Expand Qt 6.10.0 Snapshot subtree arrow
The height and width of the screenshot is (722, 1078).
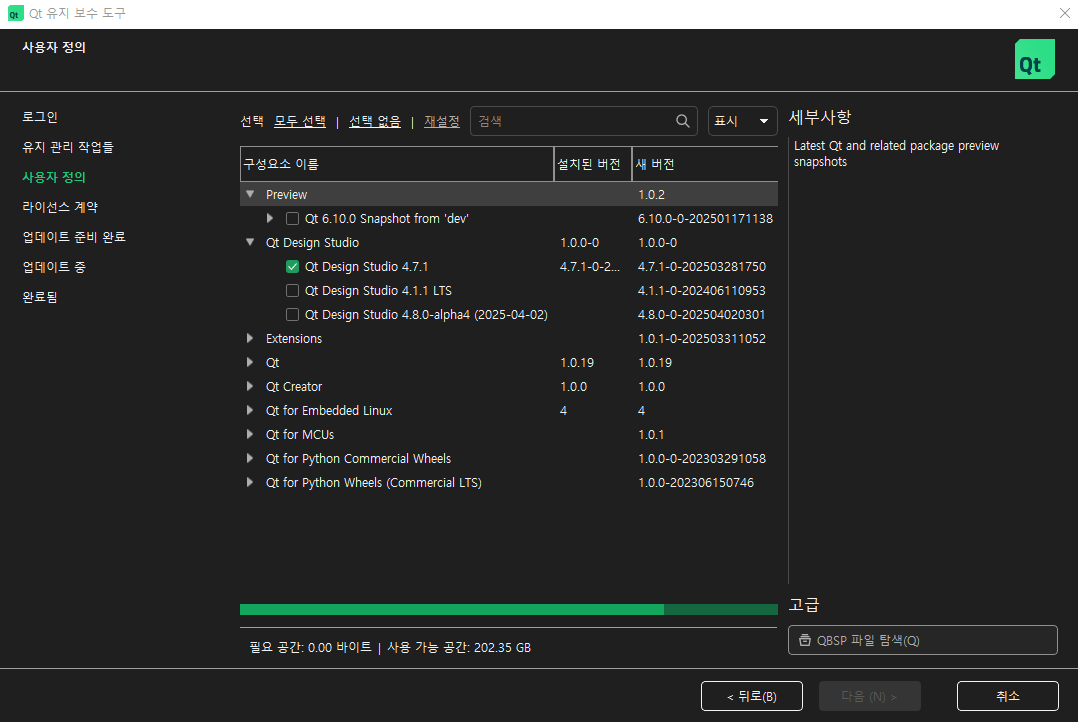point(270,219)
